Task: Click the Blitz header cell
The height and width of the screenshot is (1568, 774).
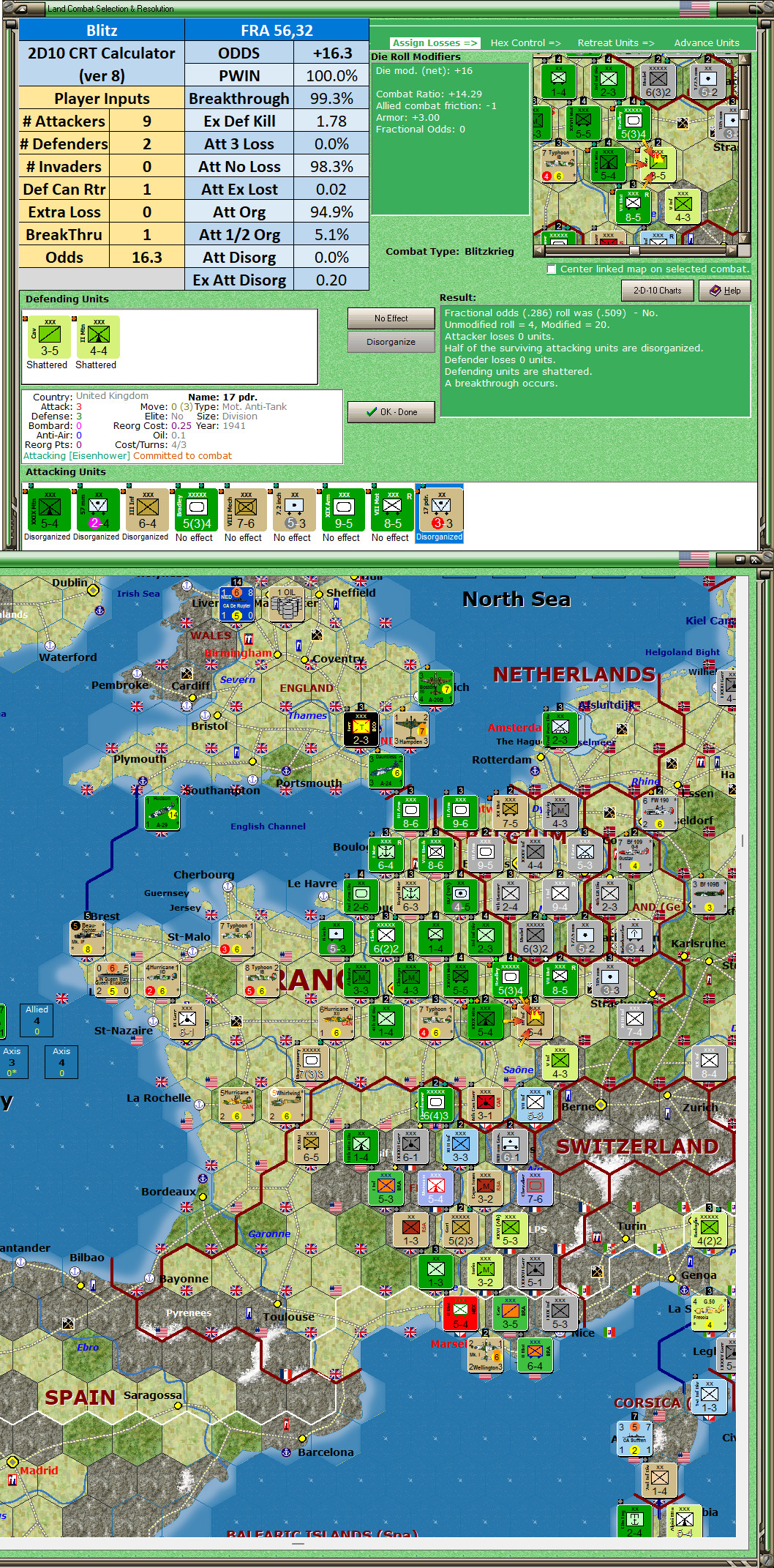Action: tap(102, 30)
